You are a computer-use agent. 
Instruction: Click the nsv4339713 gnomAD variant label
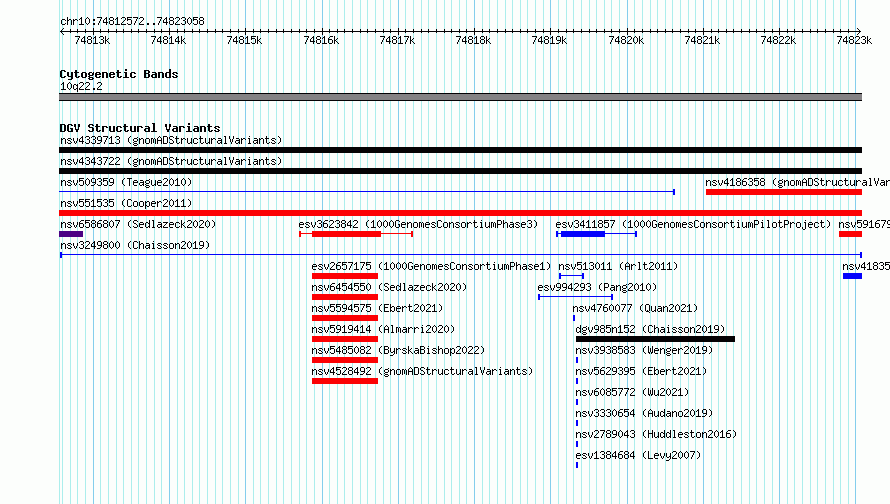171,140
